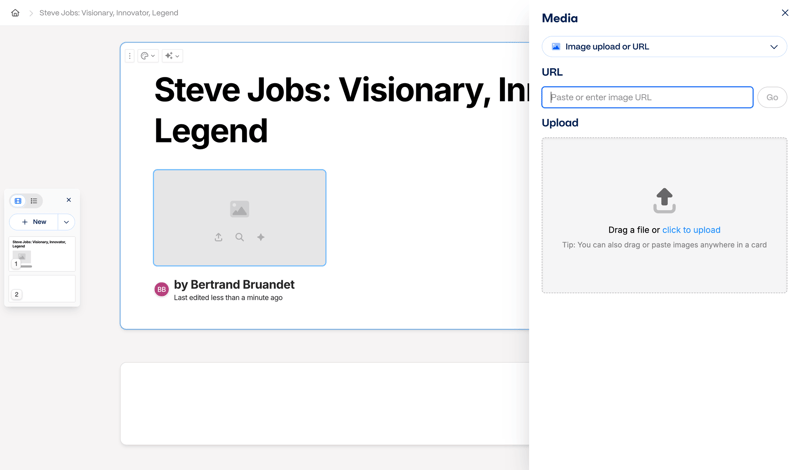Open the AI edit sparkle dropdown
800x470 pixels.
tap(172, 56)
